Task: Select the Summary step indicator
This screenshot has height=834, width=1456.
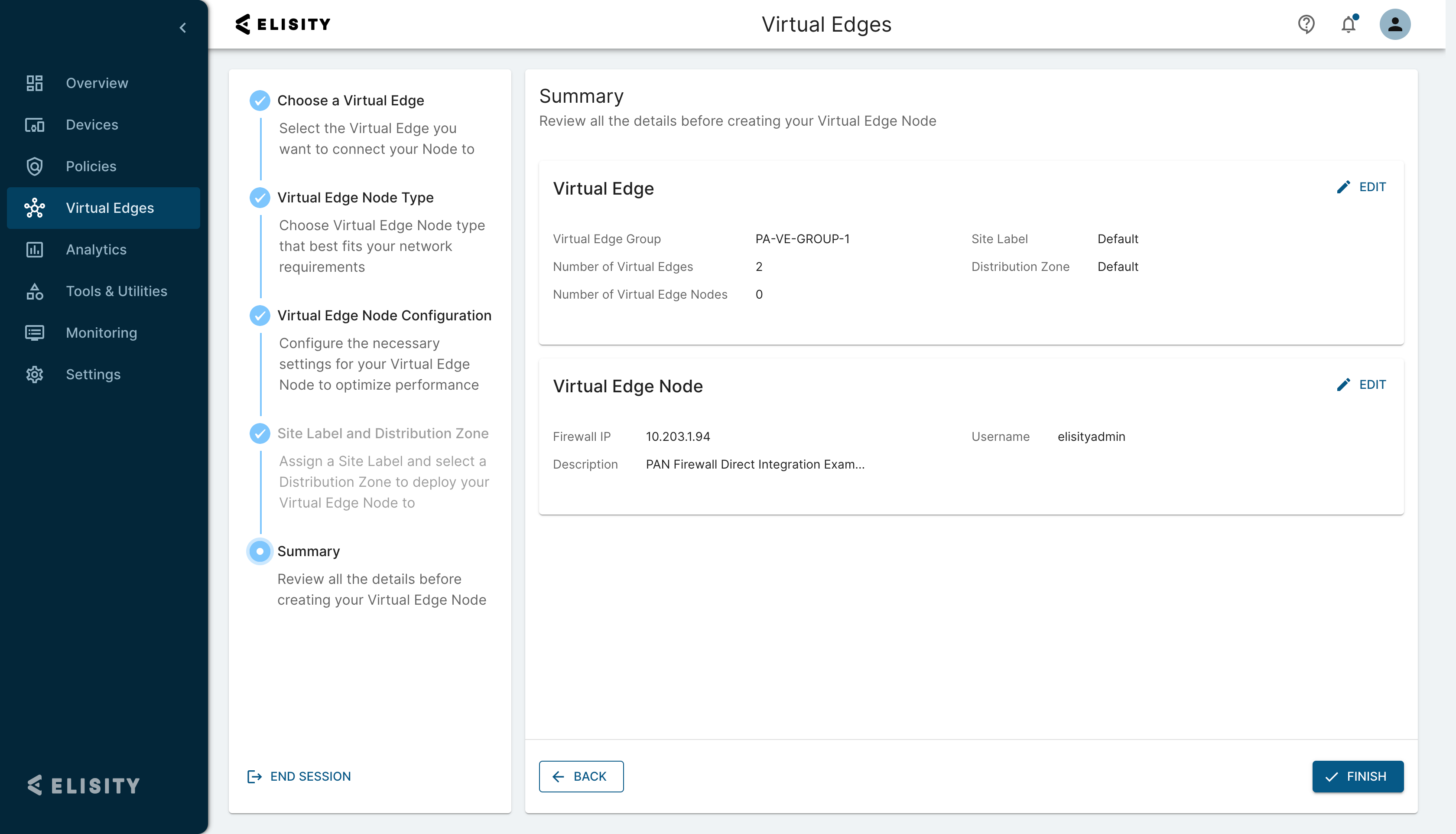Action: (260, 551)
